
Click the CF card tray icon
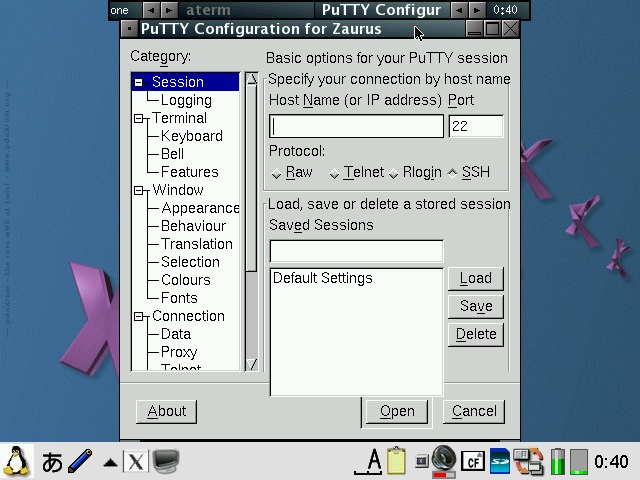473,461
